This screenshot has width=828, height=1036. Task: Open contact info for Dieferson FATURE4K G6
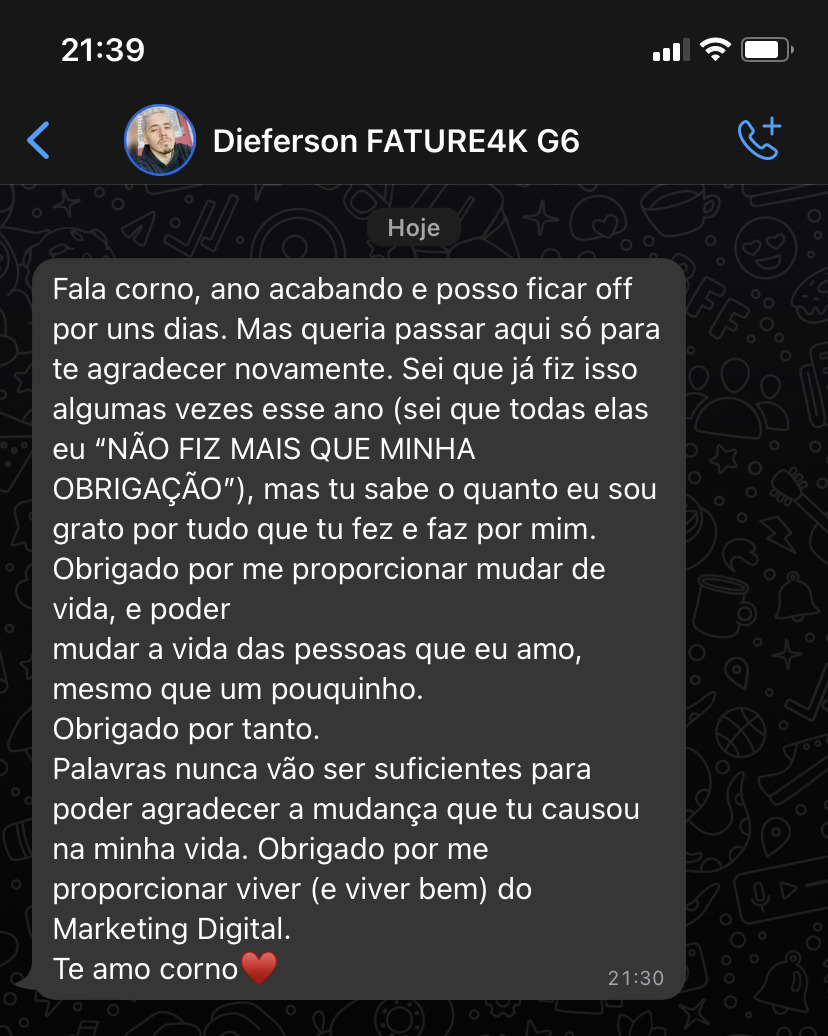396,141
